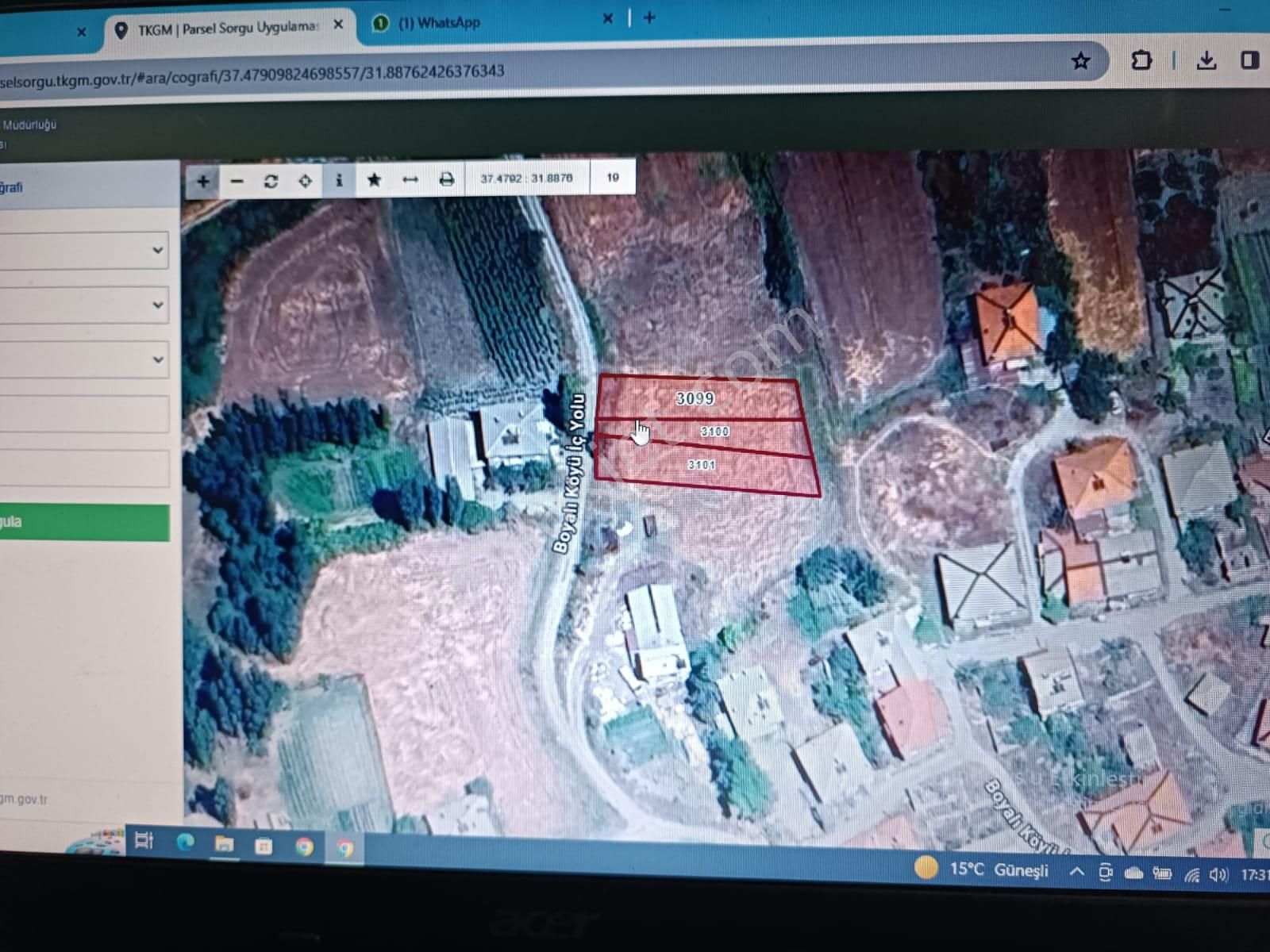
Task: Click the star favorites map tool
Action: coord(374,180)
